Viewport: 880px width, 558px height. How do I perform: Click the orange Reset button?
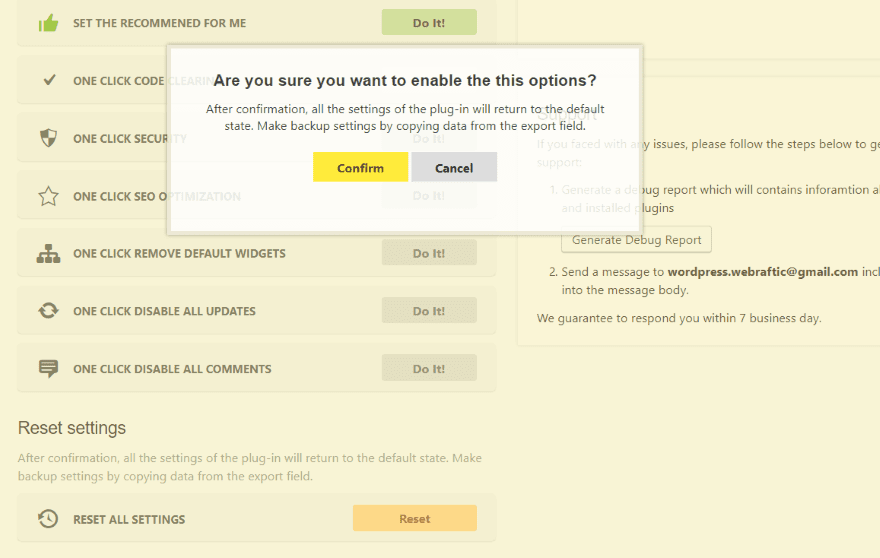click(x=415, y=518)
